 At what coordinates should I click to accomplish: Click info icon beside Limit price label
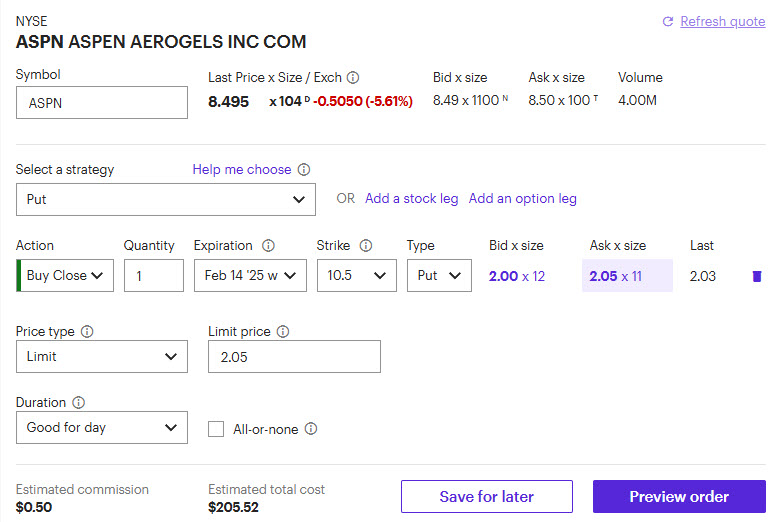click(283, 331)
